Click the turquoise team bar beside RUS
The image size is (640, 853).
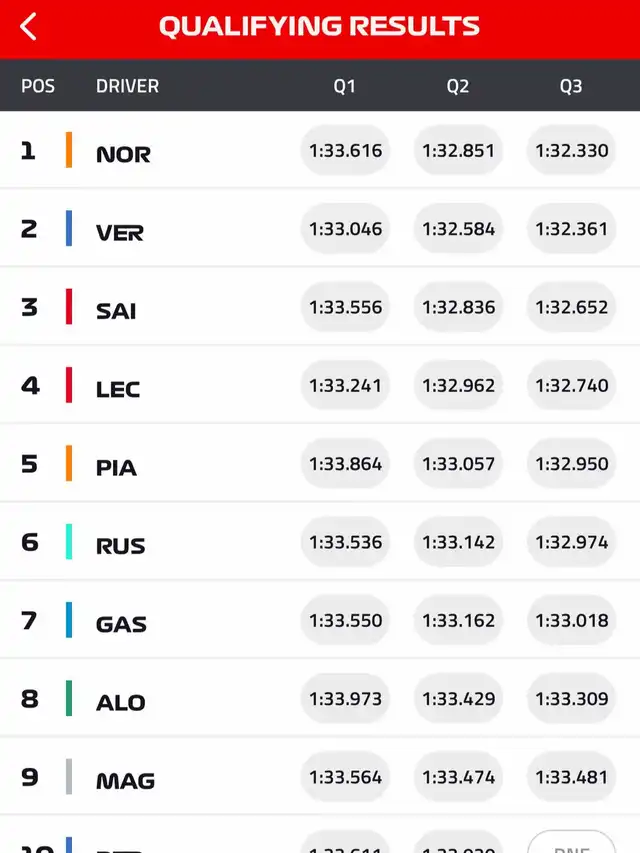coord(69,542)
